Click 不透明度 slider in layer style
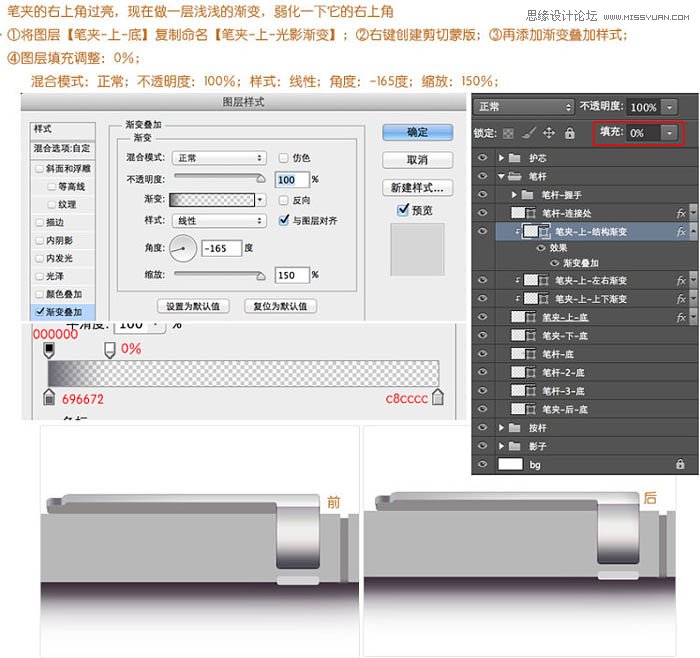This screenshot has width=700, height=658. click(220, 177)
